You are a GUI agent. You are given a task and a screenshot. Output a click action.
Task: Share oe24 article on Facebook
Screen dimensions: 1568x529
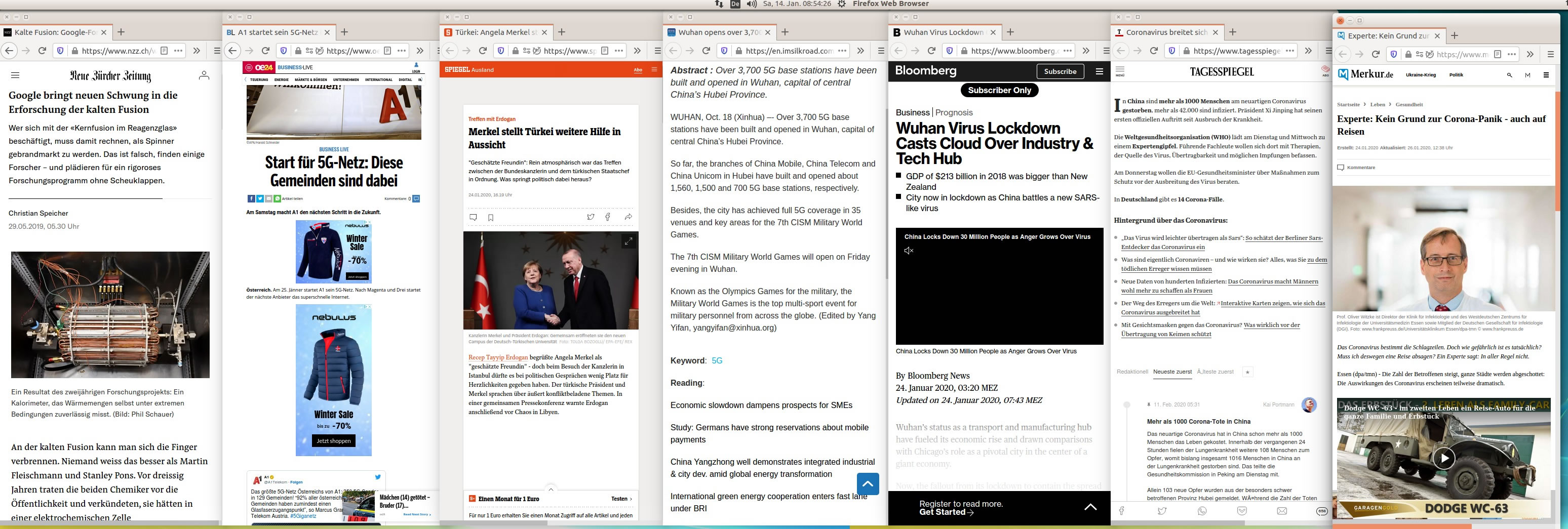click(x=251, y=198)
